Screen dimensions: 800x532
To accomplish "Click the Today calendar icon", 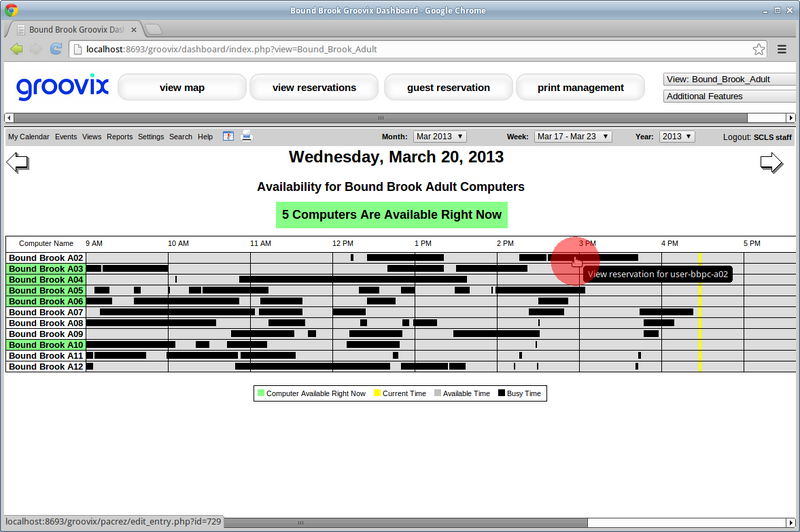I will pyautogui.click(x=229, y=136).
